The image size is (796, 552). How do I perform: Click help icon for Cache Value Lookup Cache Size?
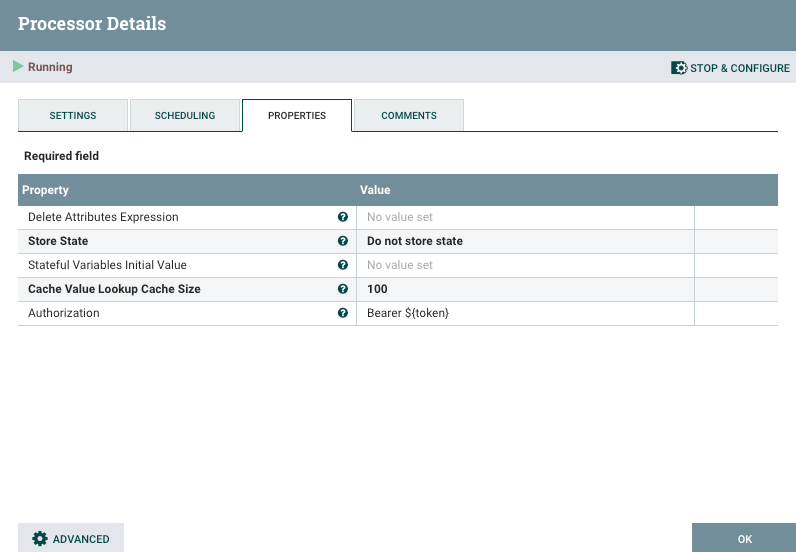[343, 289]
